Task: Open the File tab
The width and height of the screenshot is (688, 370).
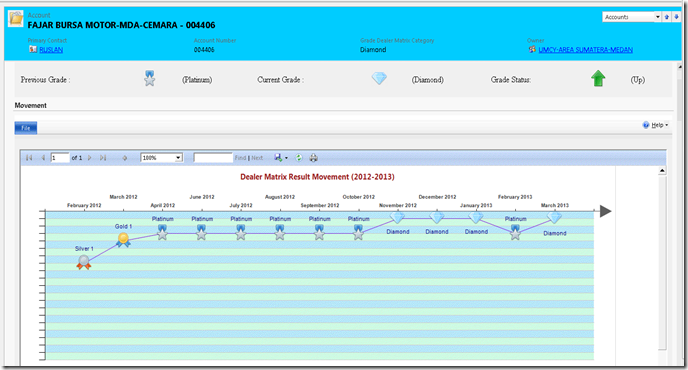Action: point(26,128)
